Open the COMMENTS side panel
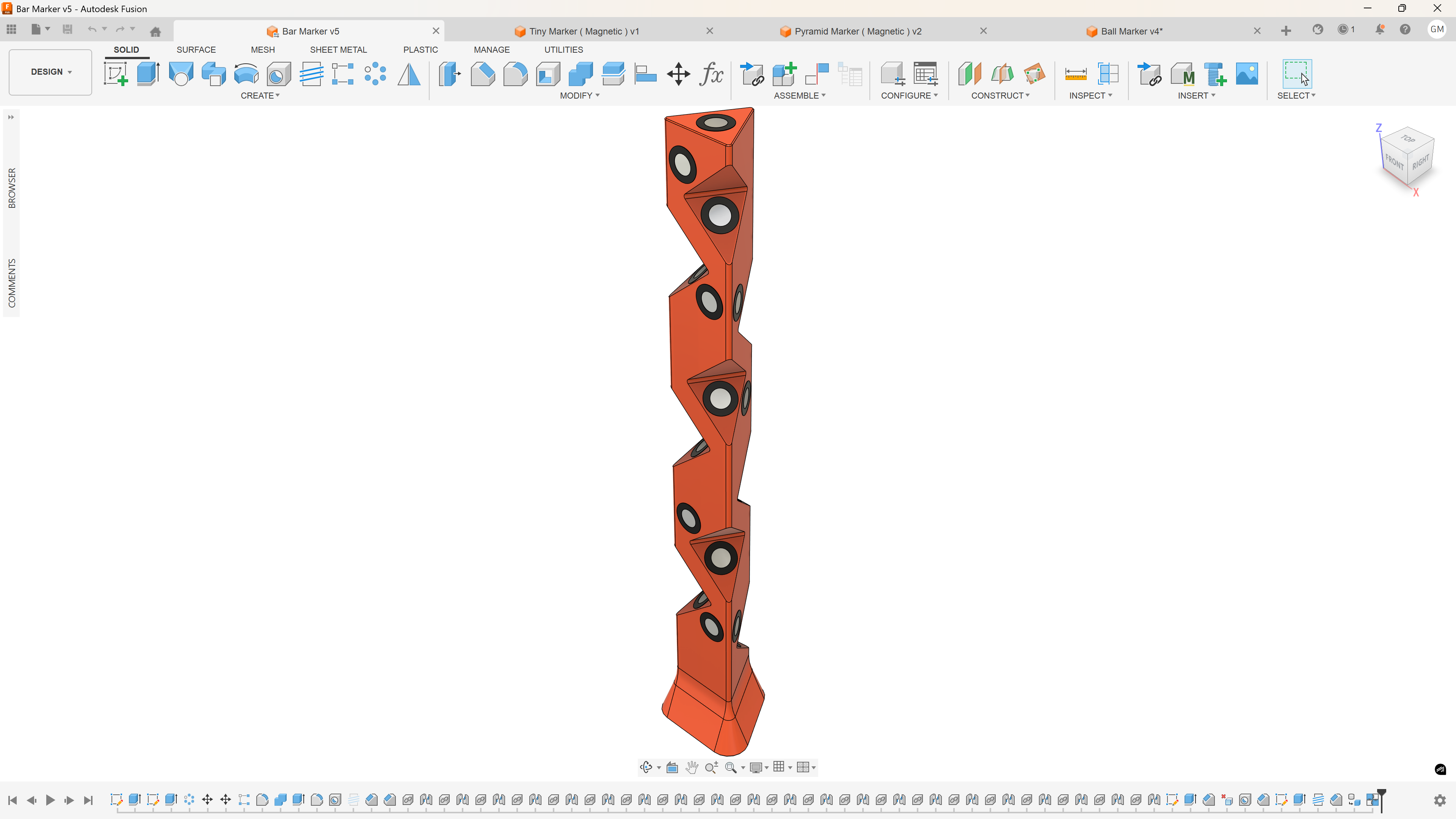 (x=12, y=283)
